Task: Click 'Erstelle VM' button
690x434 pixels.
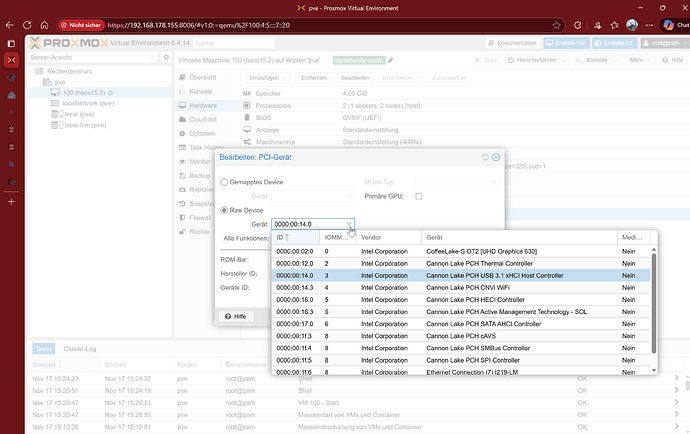Action: 566,43
